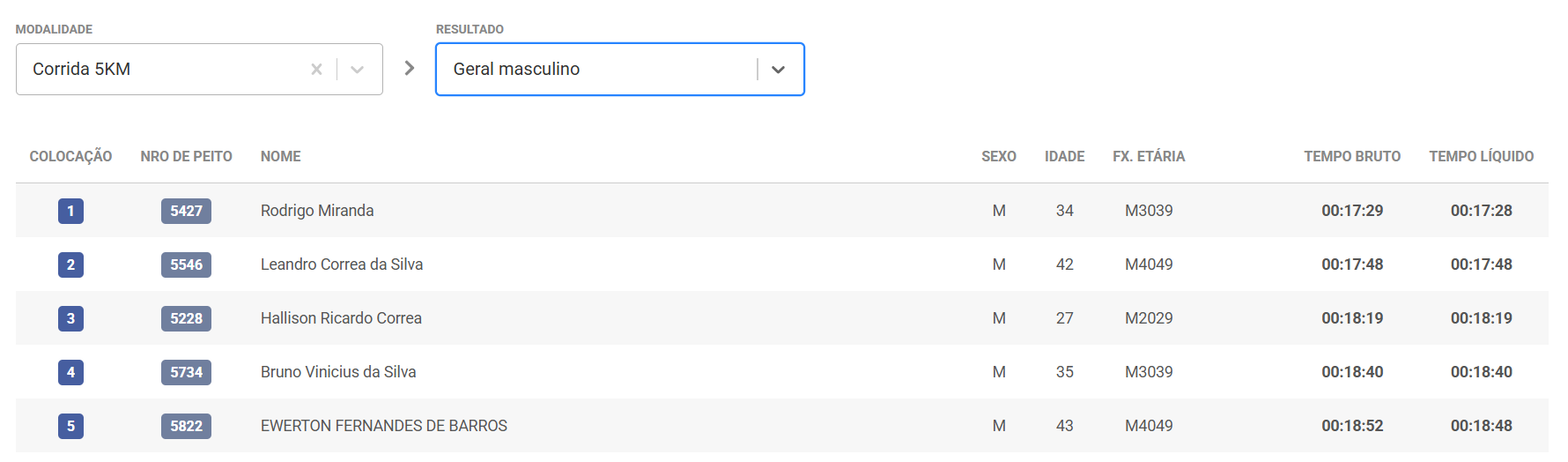Click the arrow between Modalidade and Resultado

click(x=410, y=68)
